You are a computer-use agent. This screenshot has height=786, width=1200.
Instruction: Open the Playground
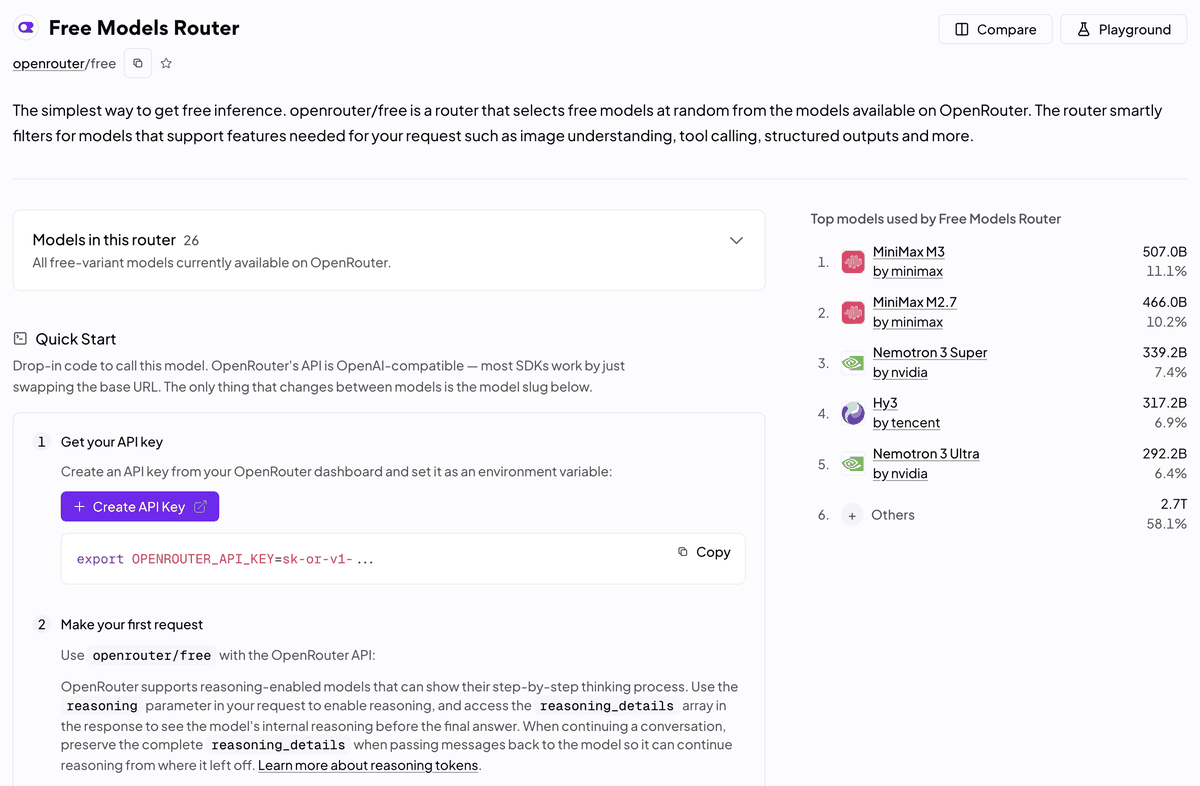(x=1123, y=29)
